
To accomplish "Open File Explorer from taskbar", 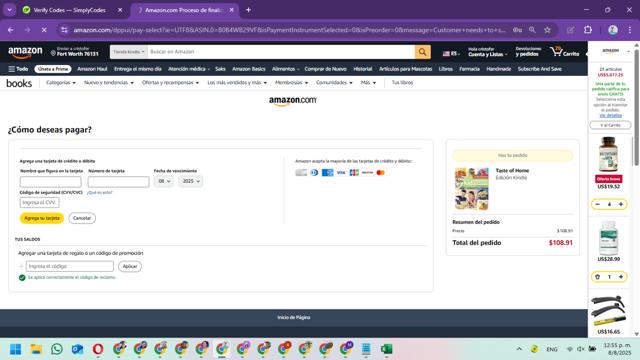I will 36,349.
